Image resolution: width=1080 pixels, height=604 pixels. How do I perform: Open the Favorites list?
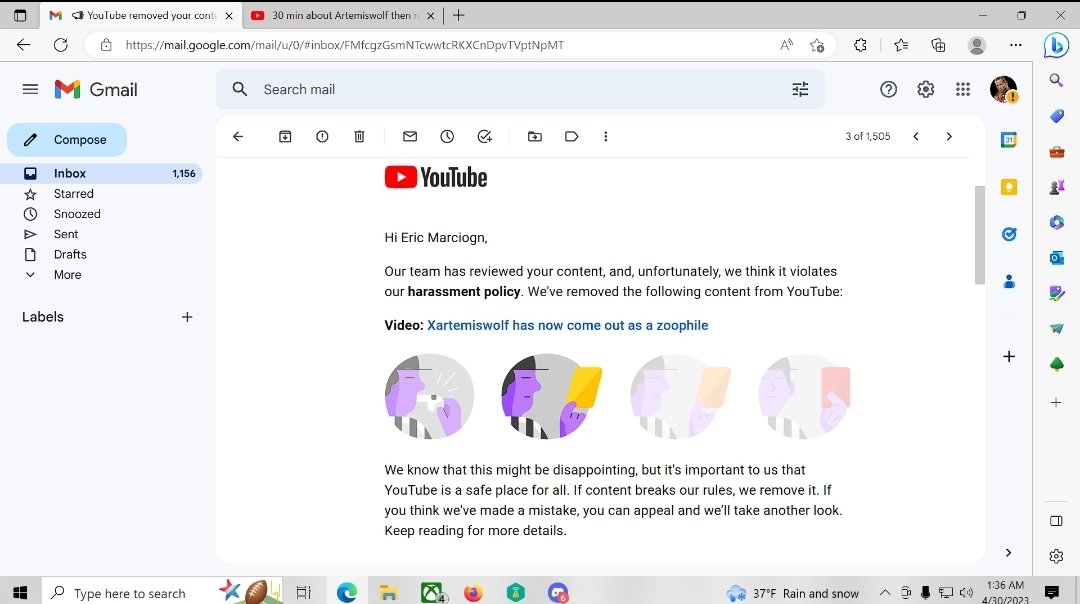coord(901,45)
